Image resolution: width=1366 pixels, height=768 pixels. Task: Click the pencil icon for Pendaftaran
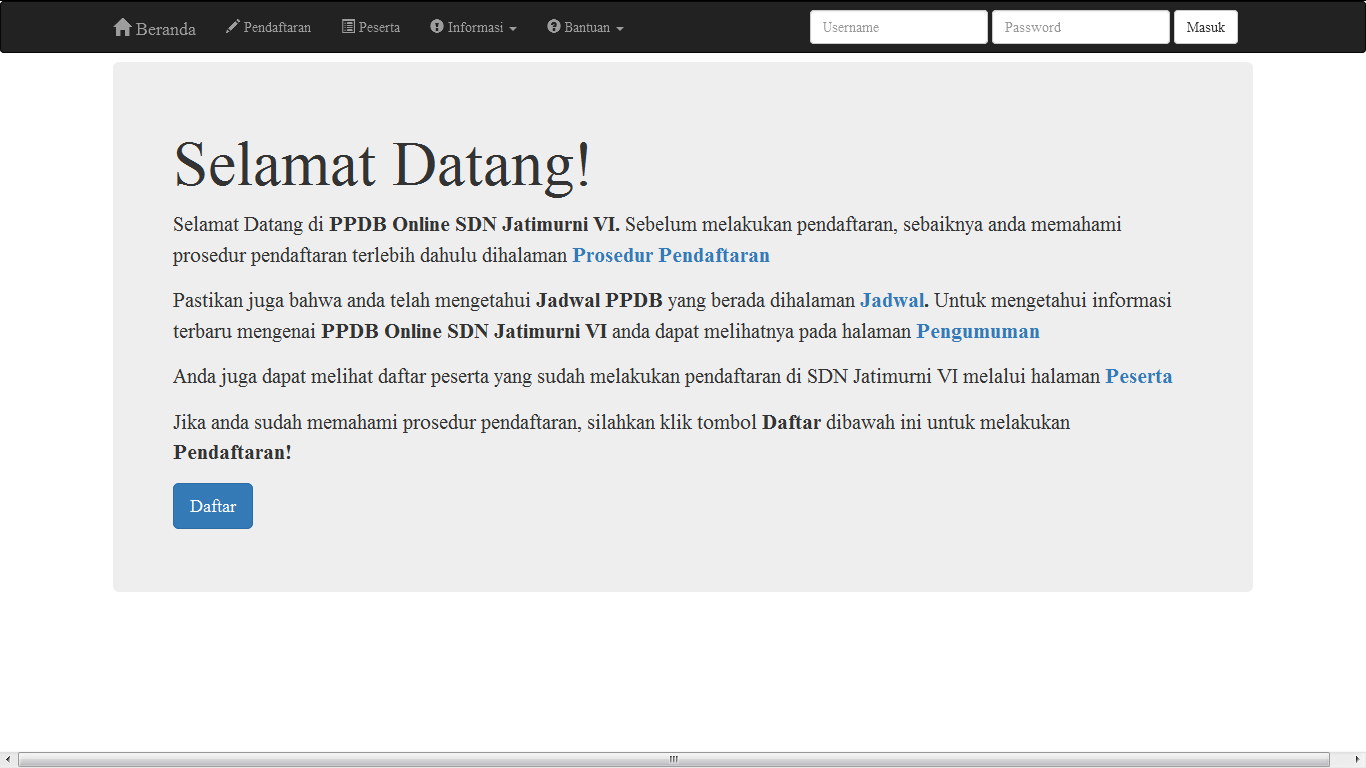click(232, 26)
